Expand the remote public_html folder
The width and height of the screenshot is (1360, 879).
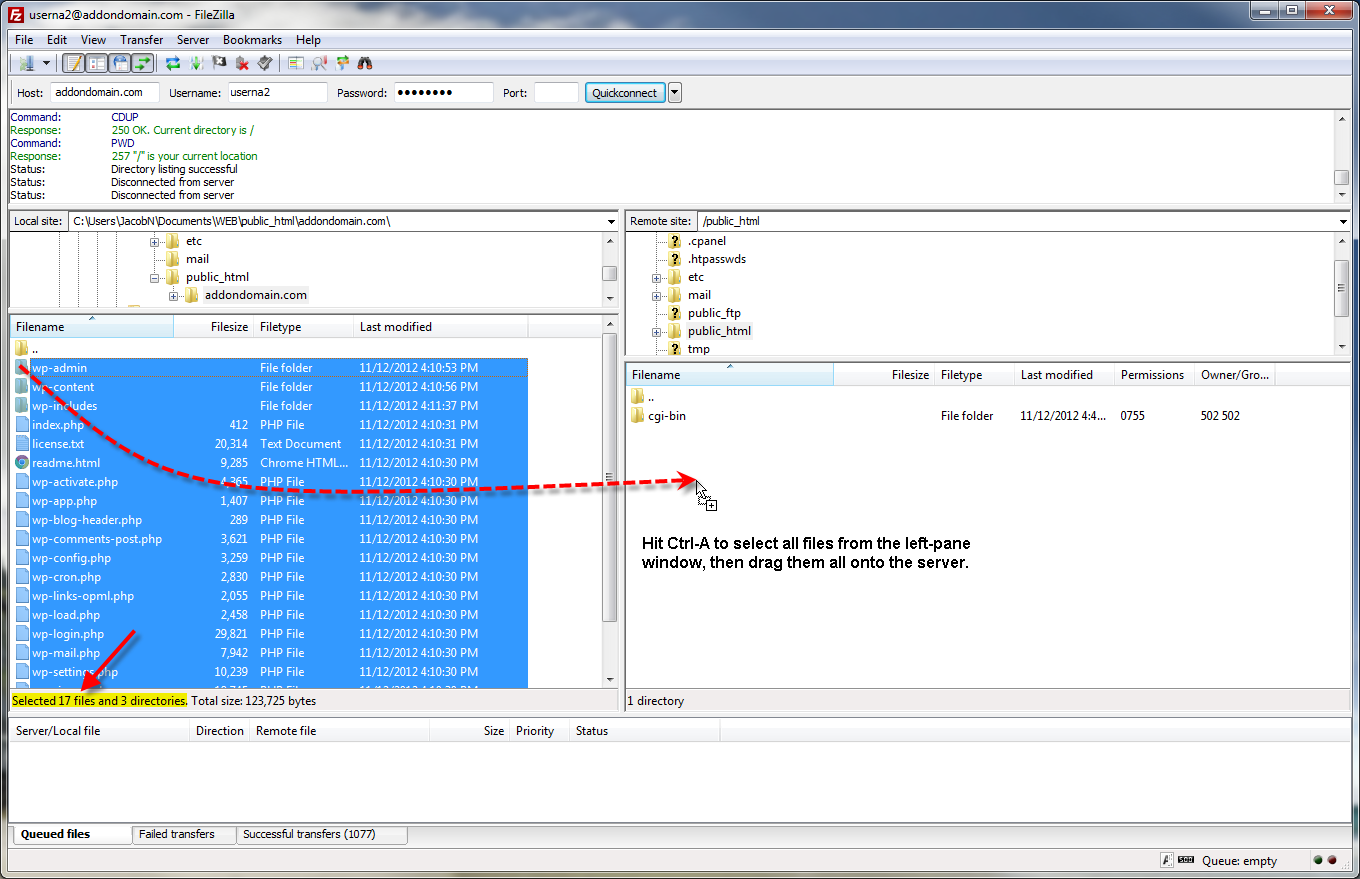656,331
